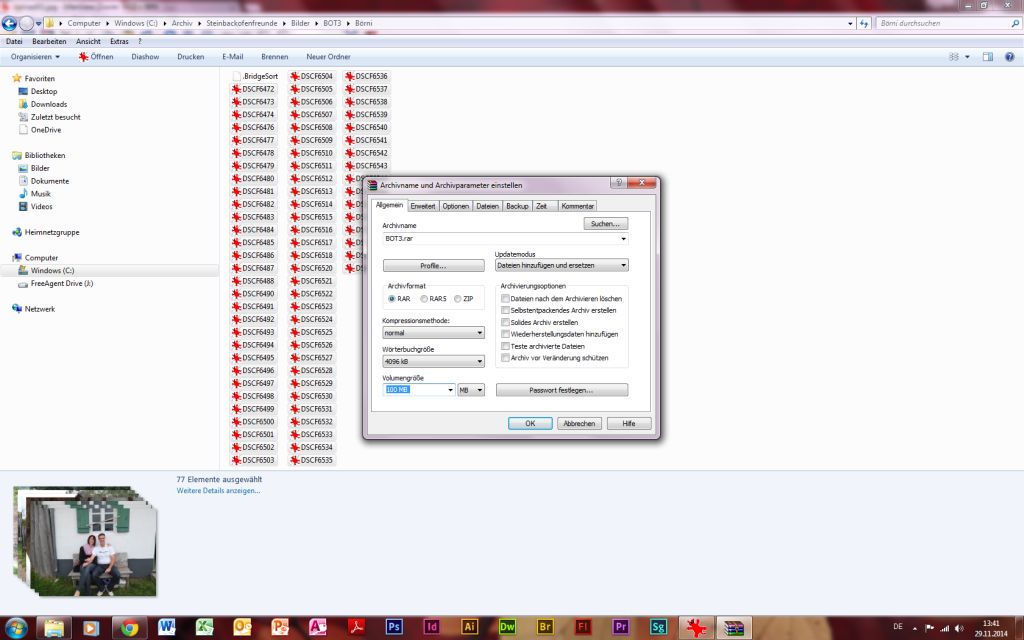Open Premiere Pro from the taskbar
The image size is (1024, 640).
pos(621,629)
